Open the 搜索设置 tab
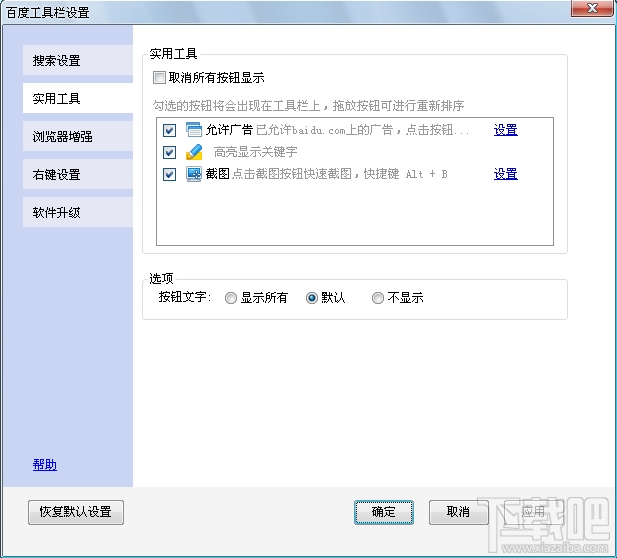The height and width of the screenshot is (558, 617). [78, 60]
